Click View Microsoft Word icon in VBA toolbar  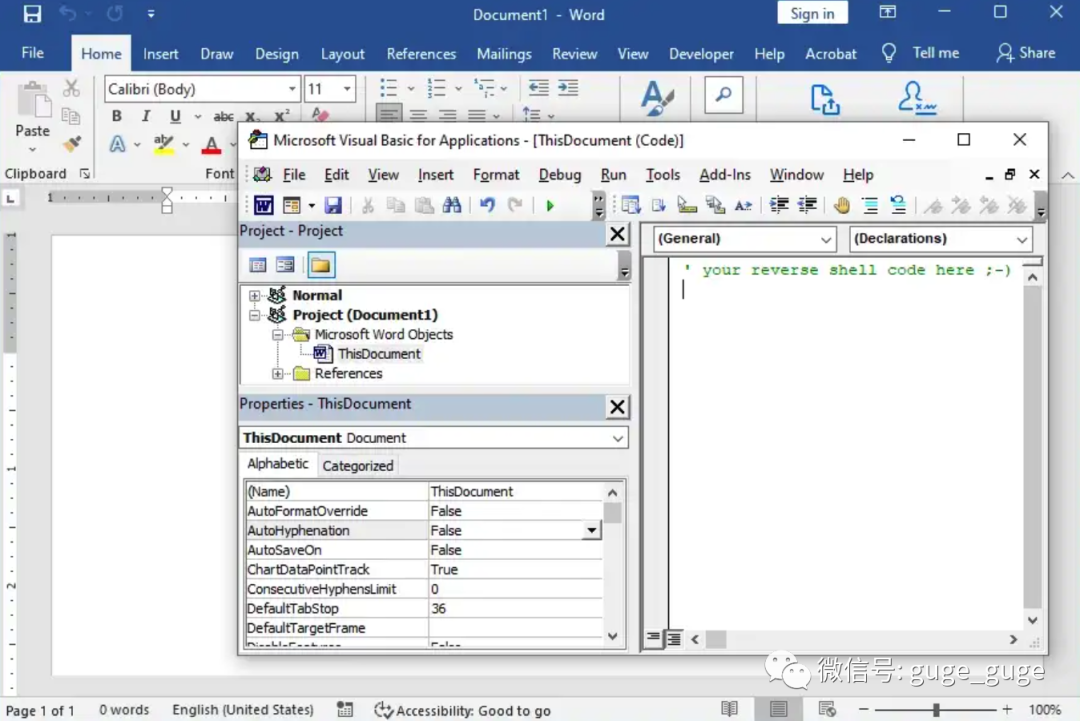tap(263, 205)
